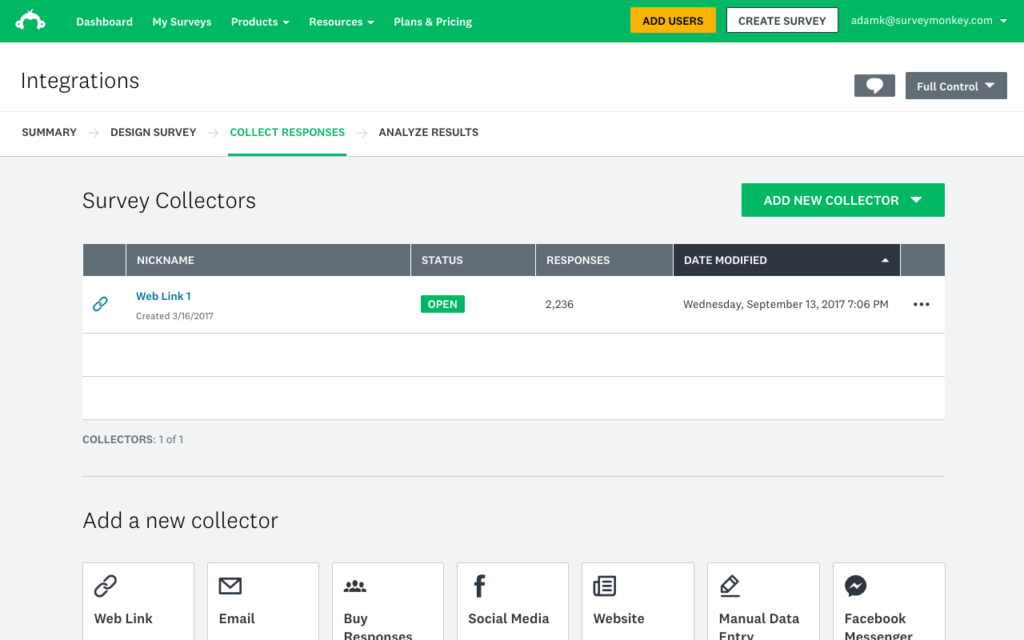Open the three-dot menu for Web Link 1
This screenshot has width=1024, height=640.
[921, 304]
